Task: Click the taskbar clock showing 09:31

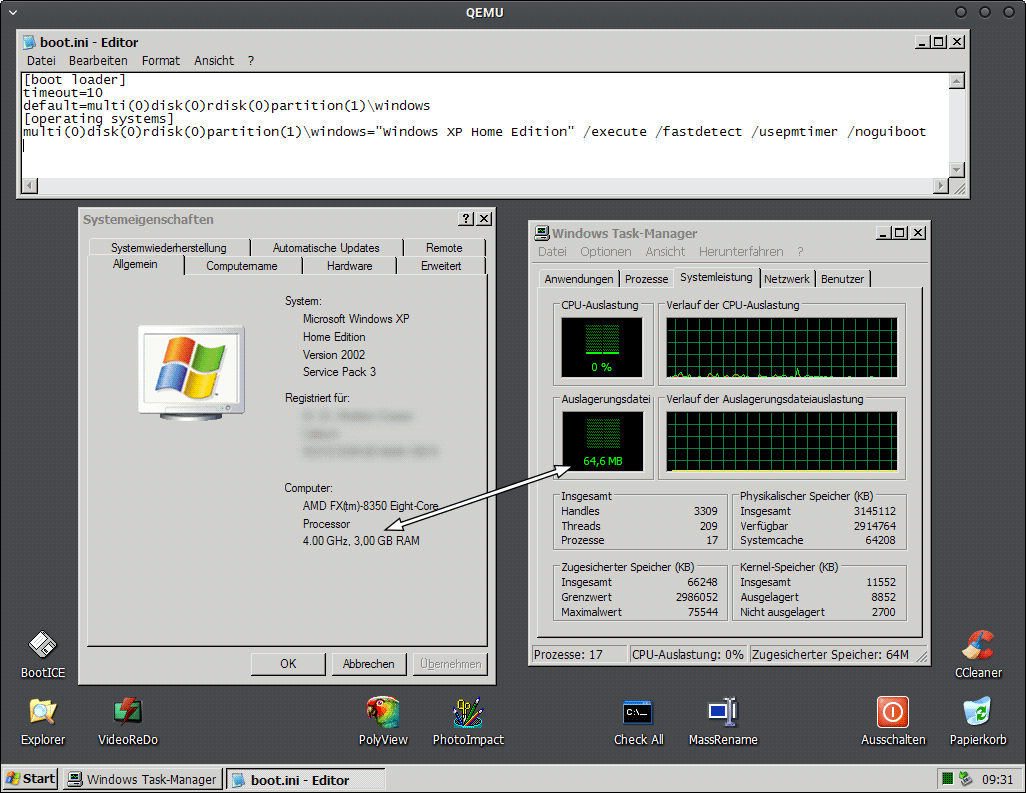Action: tap(997, 779)
